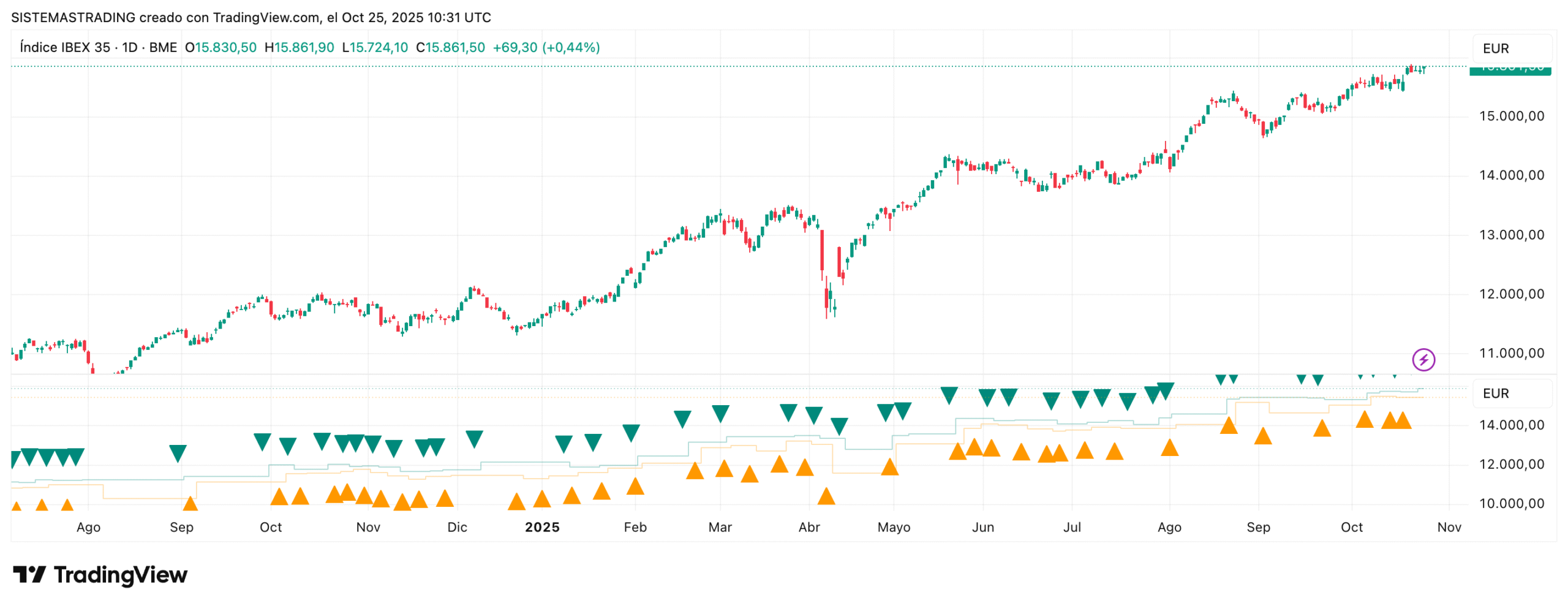Click the purple lightning bolt icon
This screenshot has width=1568, height=608.
pos(1422,359)
